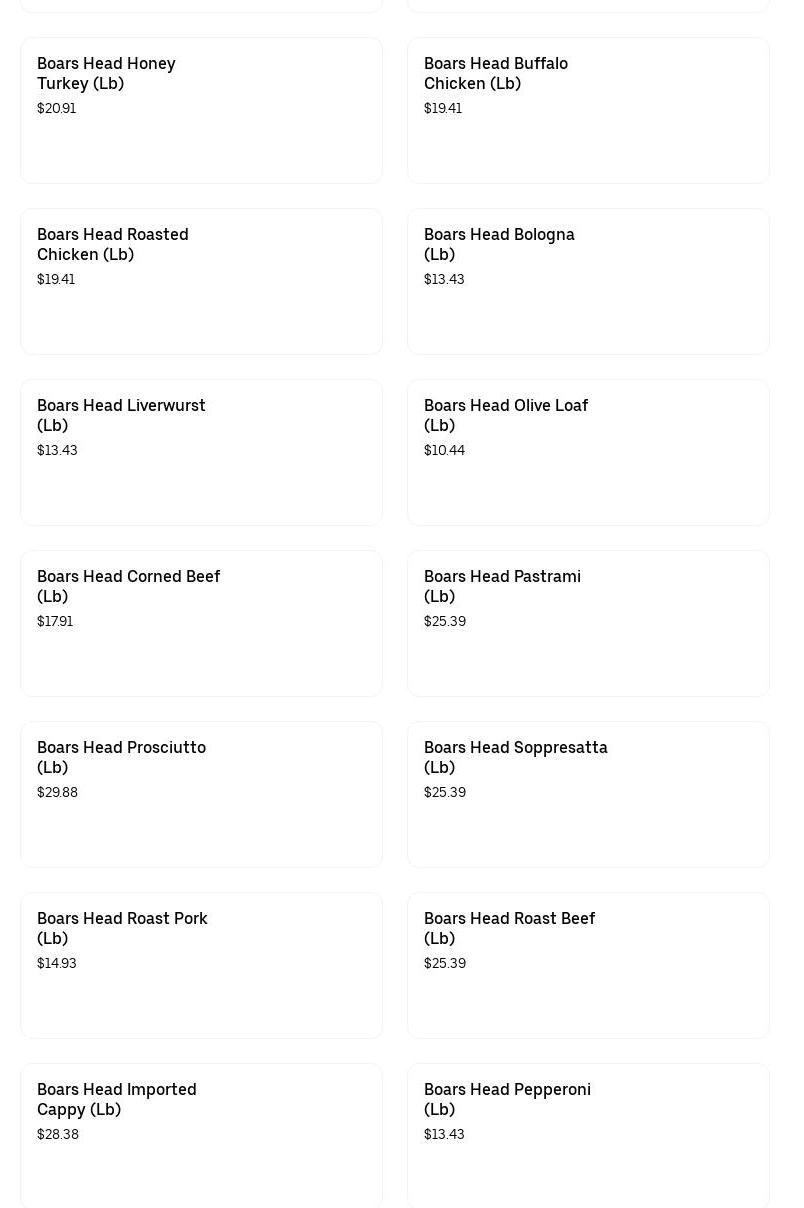The height and width of the screenshot is (1208, 804).
Task: View Boars Head Prosciutto details
Action: coord(201,795)
